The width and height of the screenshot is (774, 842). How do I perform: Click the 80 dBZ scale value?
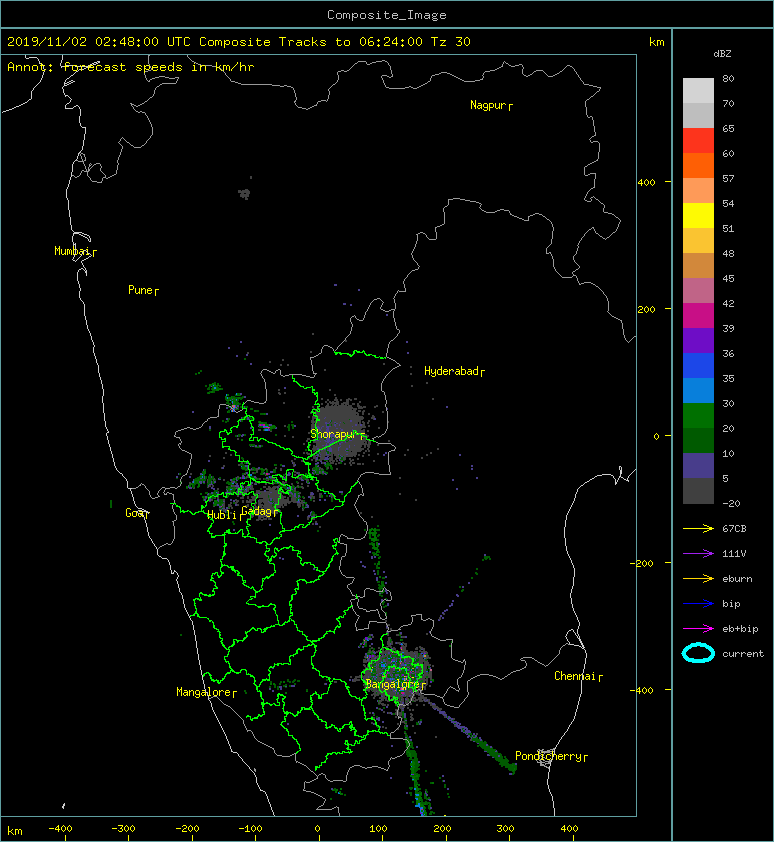point(728,78)
